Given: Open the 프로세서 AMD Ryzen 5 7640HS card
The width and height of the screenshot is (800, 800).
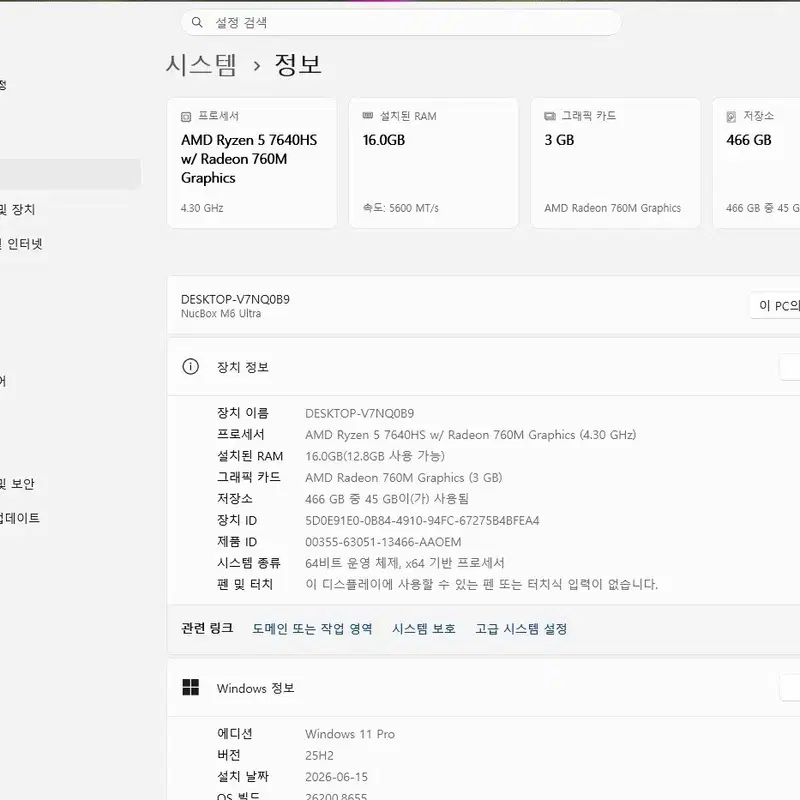Looking at the screenshot, I should click(x=252, y=163).
